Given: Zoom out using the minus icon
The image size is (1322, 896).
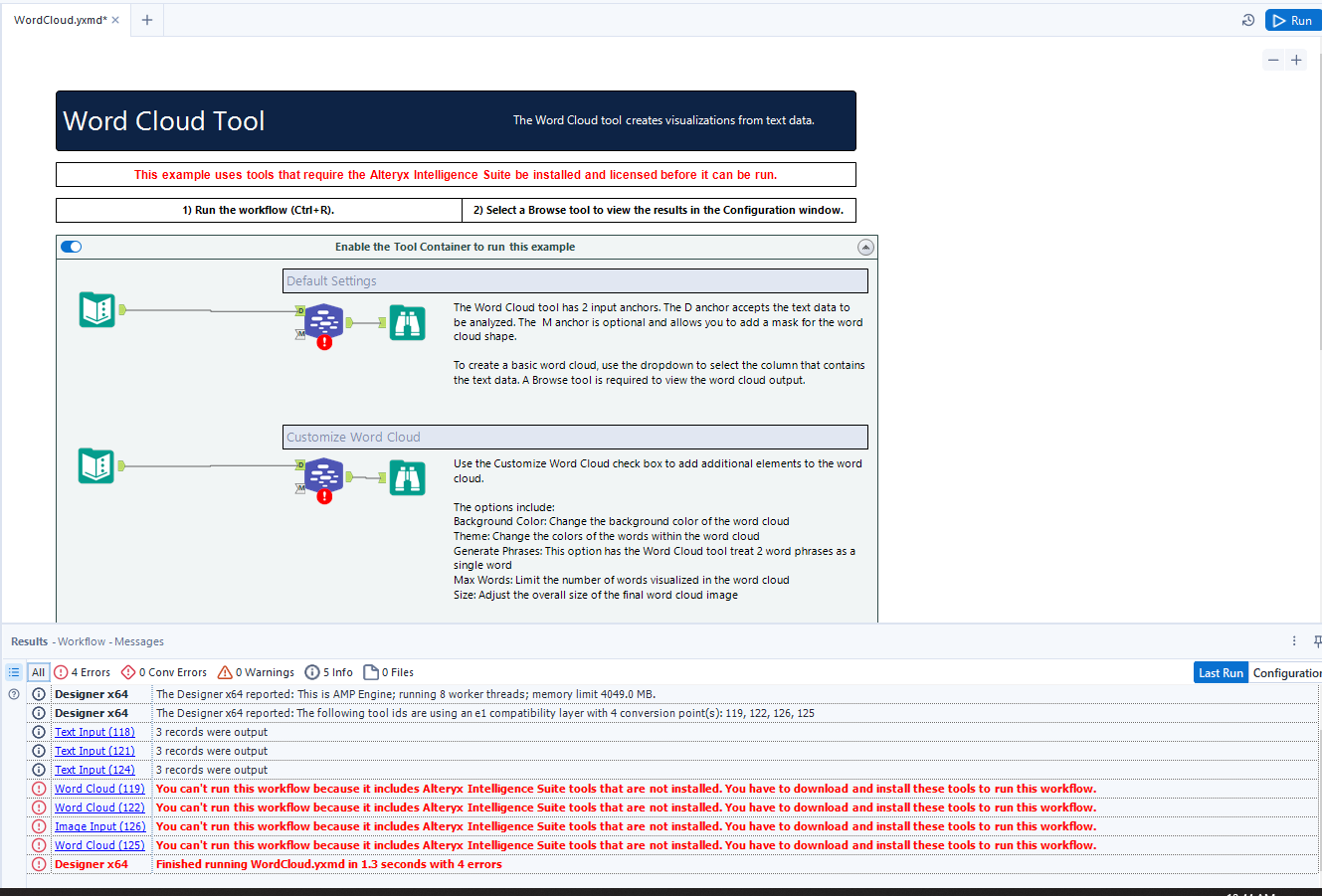Looking at the screenshot, I should click(x=1273, y=60).
